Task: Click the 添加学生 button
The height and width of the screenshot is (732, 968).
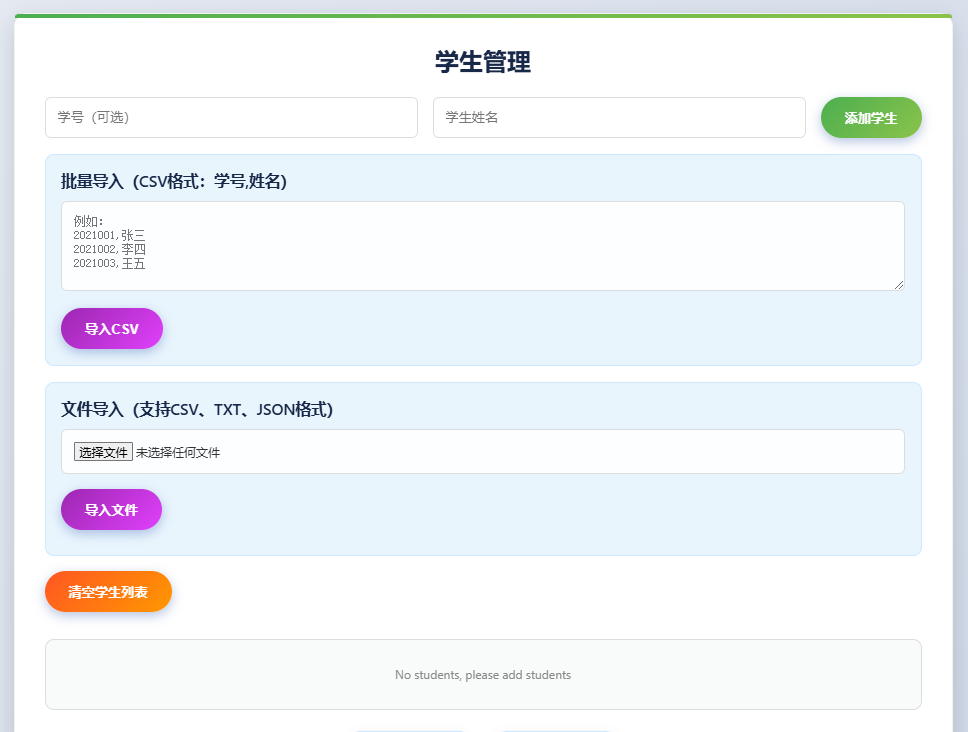Action: pyautogui.click(x=871, y=117)
